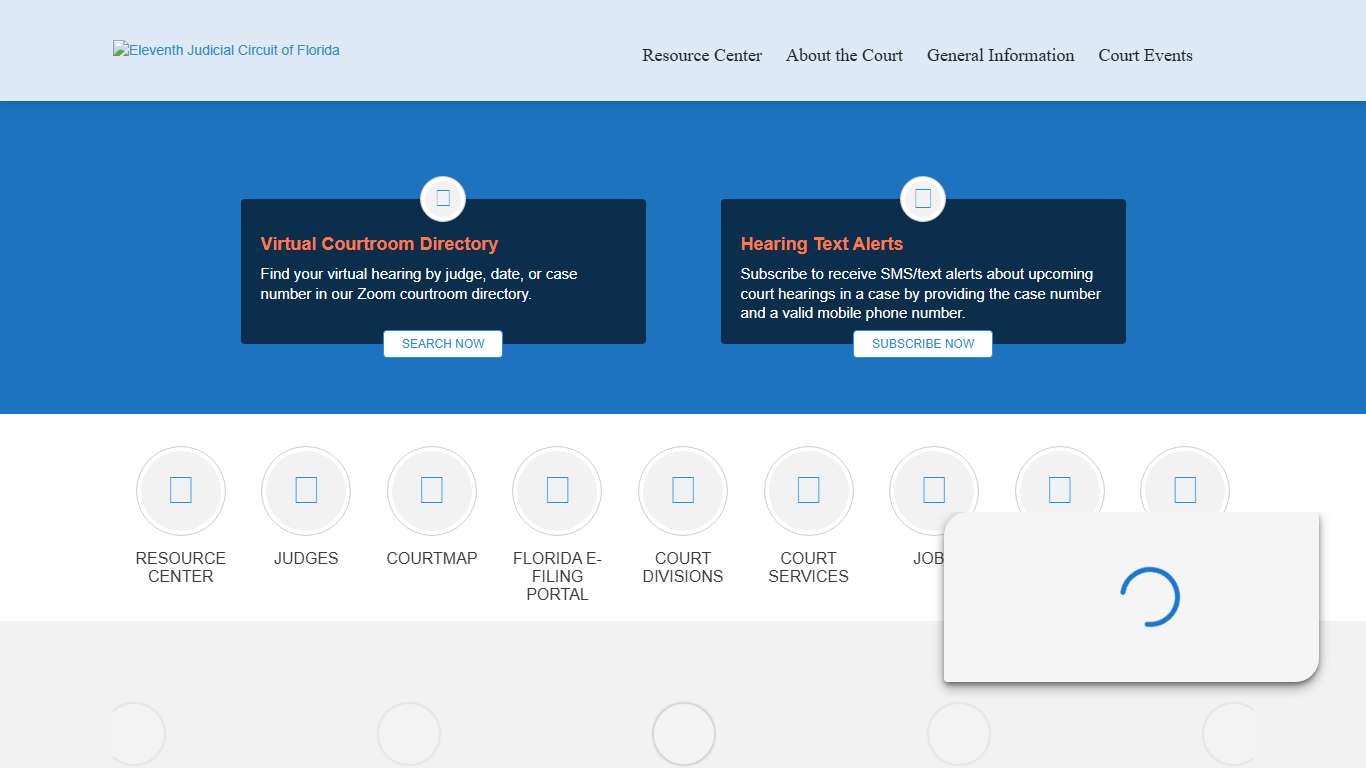Click the icon above Hearing Text Alerts
Viewport: 1366px width, 768px height.
[x=923, y=198]
